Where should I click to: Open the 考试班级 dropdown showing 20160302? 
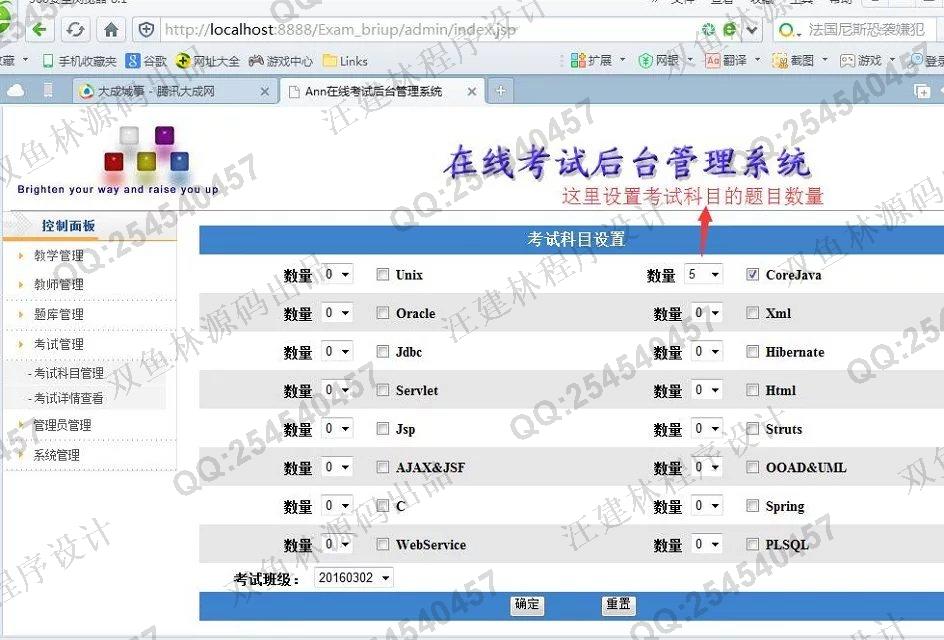354,578
